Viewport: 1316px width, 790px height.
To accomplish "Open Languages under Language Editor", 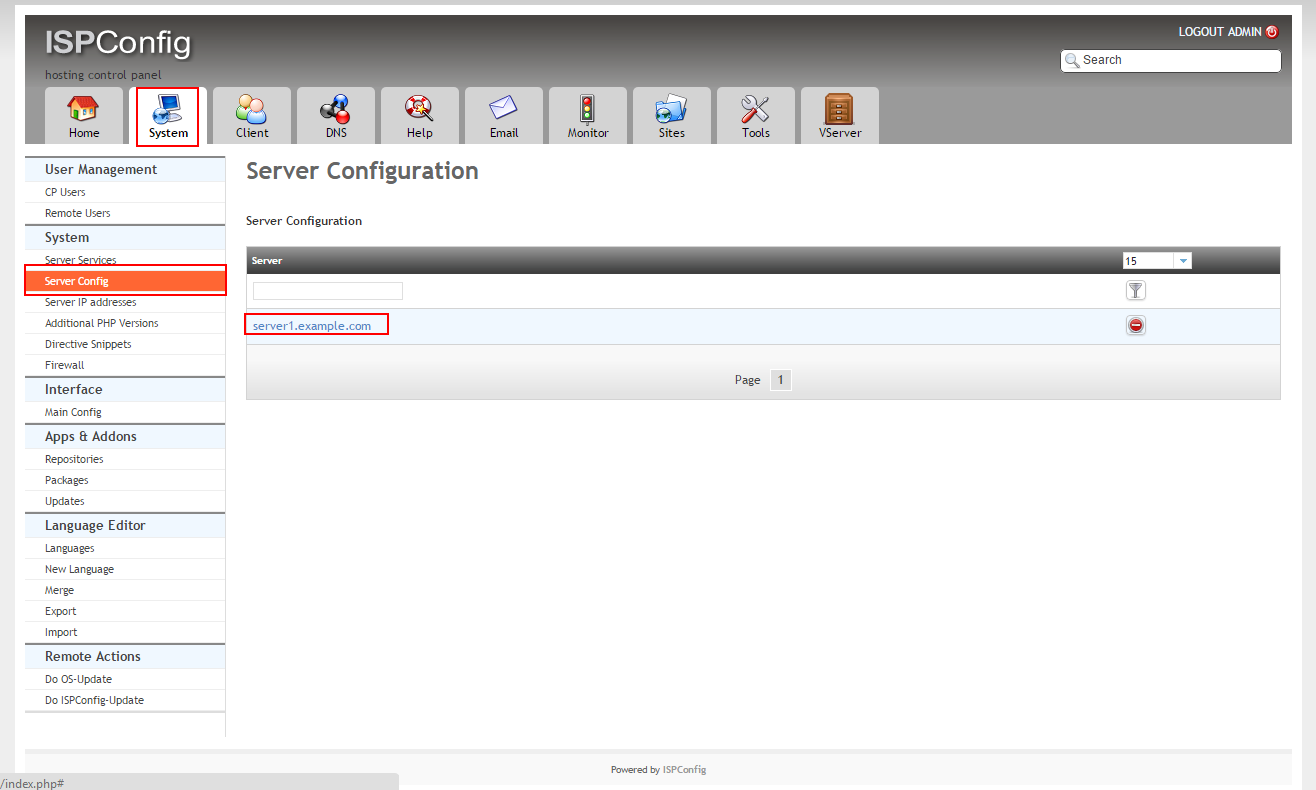I will 125,548.
